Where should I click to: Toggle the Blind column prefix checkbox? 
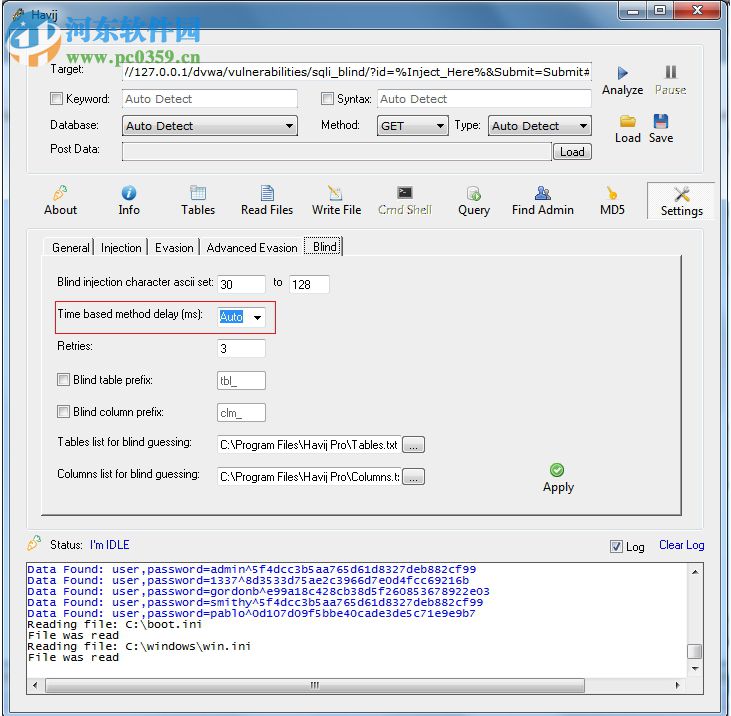tap(63, 412)
